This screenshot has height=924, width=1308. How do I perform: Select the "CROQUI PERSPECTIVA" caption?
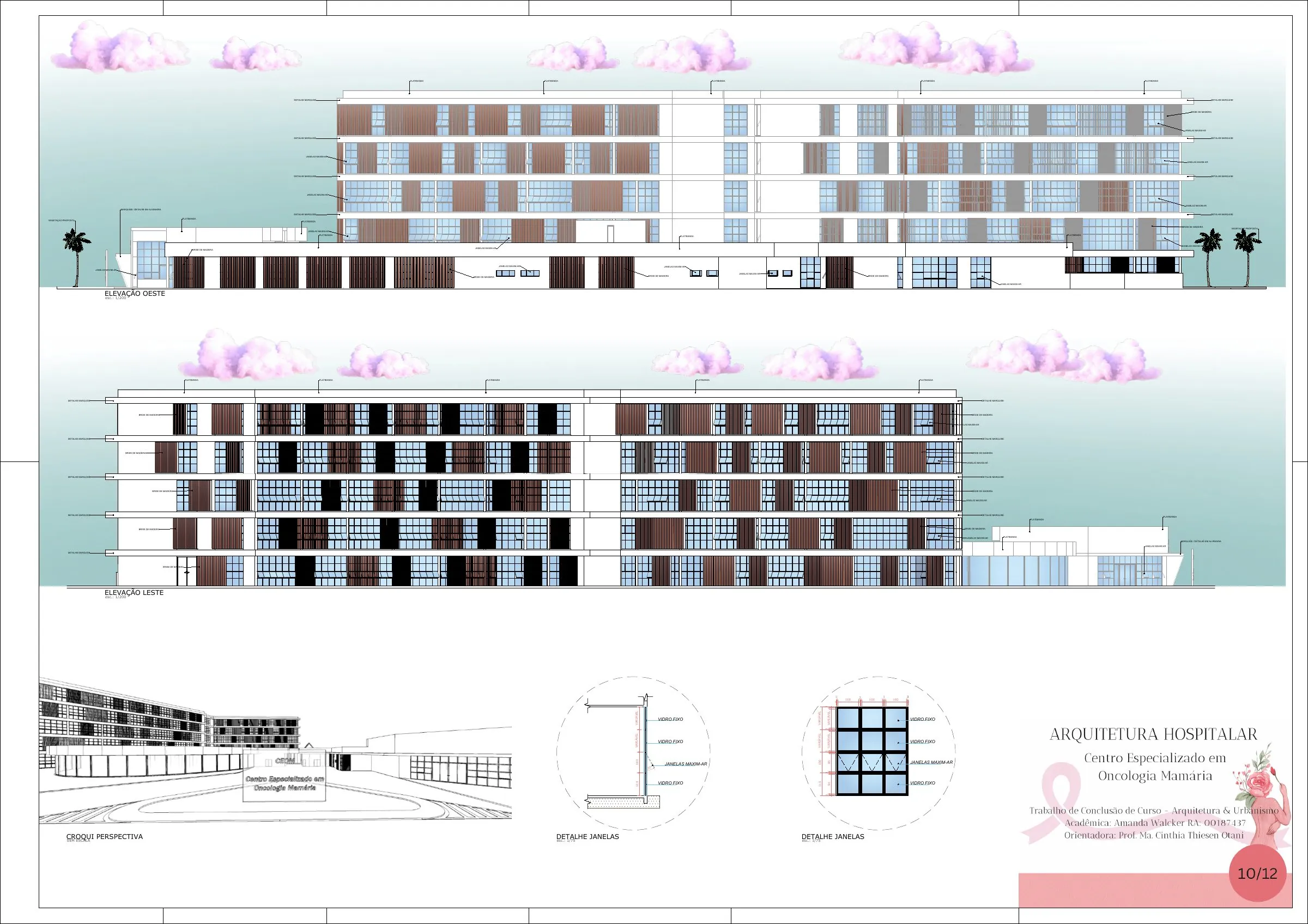pyautogui.click(x=104, y=837)
